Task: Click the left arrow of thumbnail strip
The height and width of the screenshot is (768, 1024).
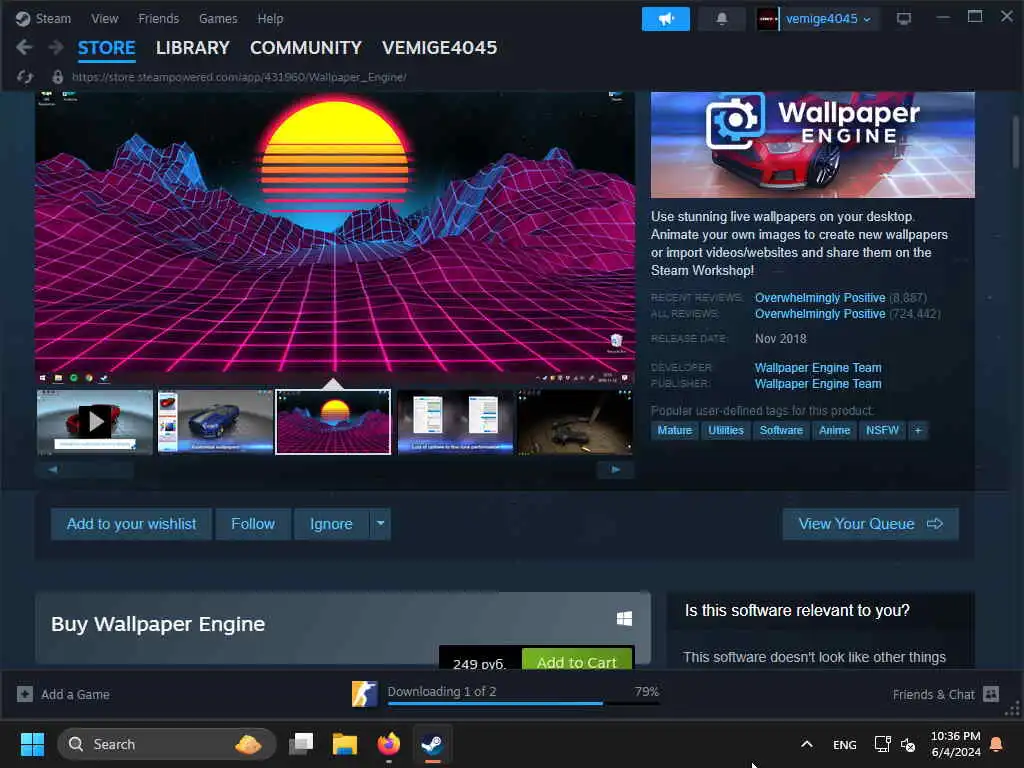Action: coord(53,469)
